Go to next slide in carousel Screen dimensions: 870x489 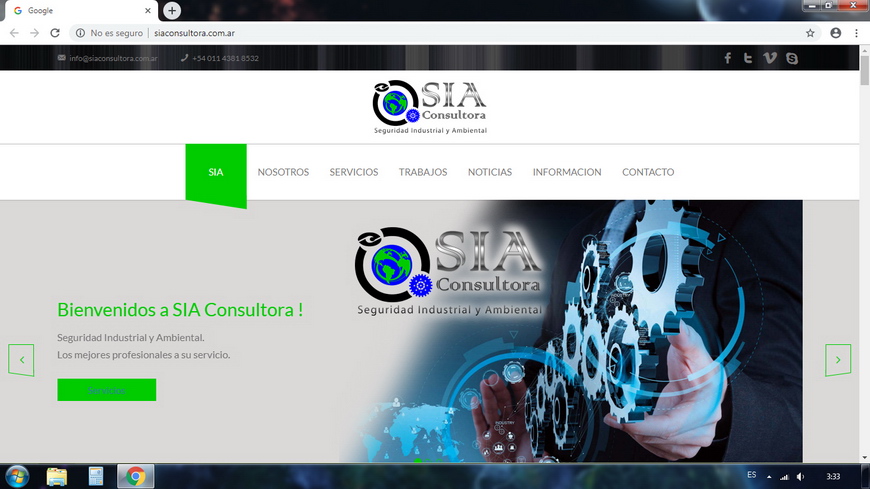pos(838,360)
